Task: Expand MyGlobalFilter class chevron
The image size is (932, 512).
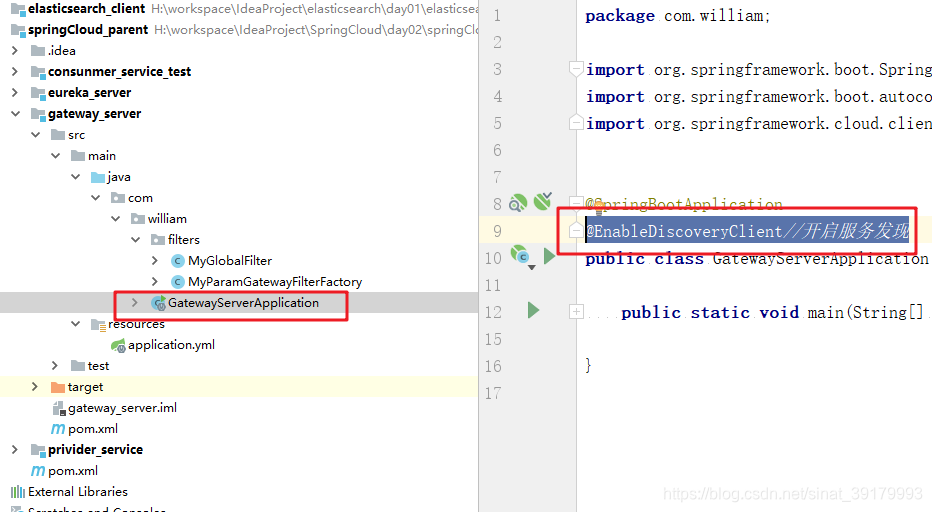Action: pyautogui.click(x=155, y=260)
